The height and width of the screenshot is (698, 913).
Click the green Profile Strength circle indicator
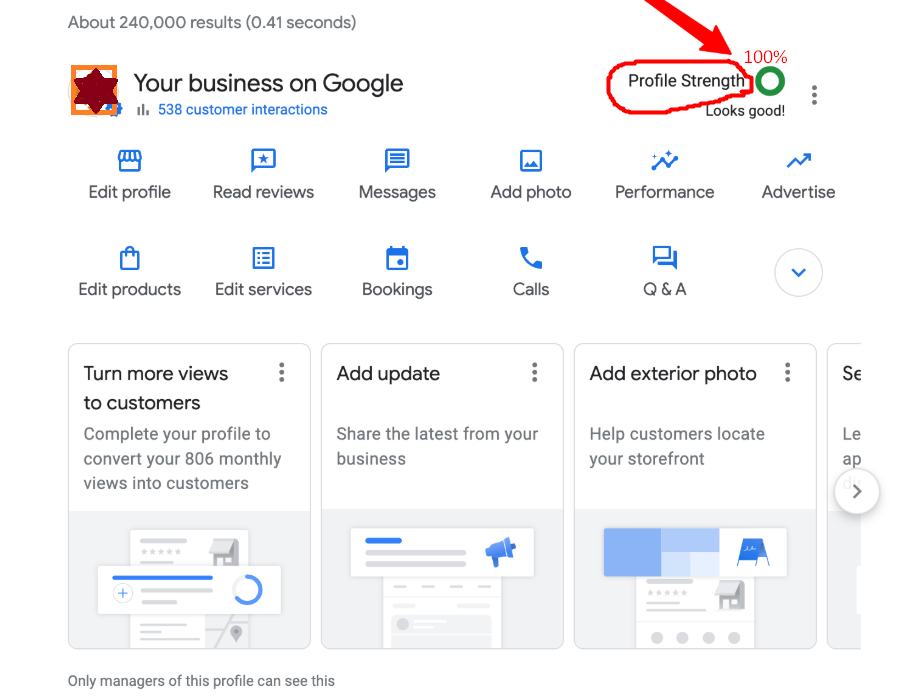tap(770, 81)
